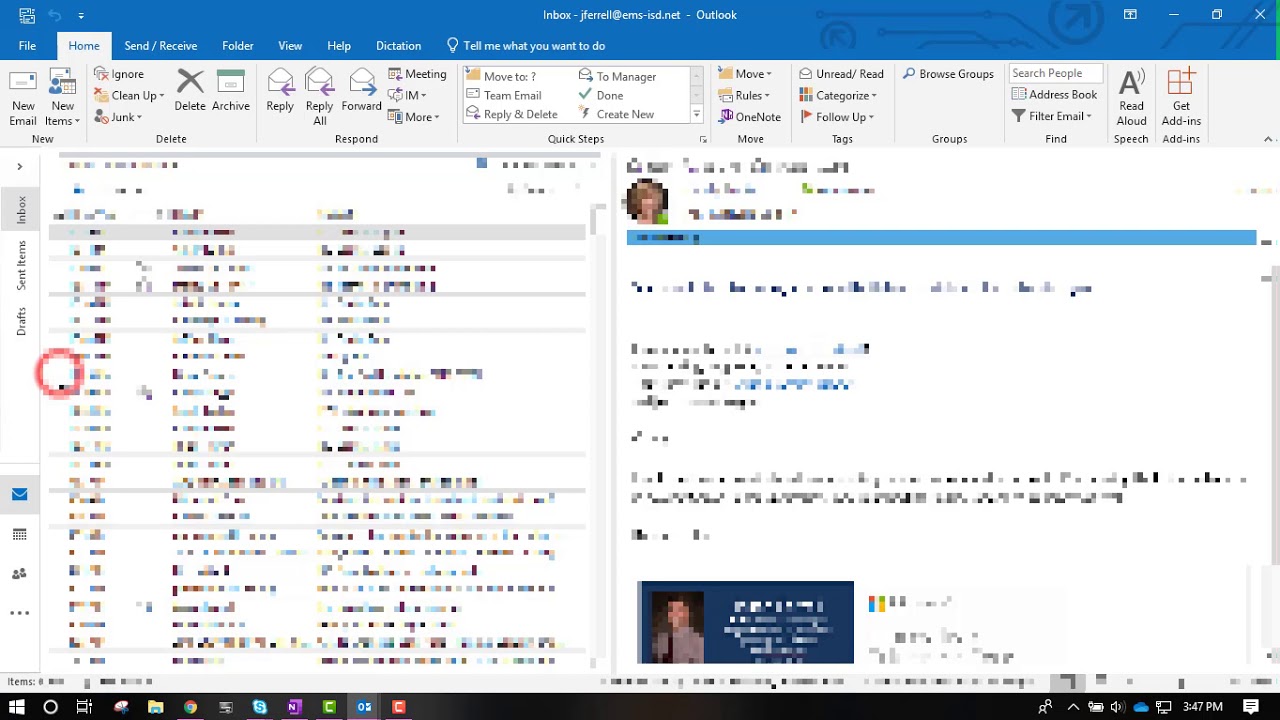Open the More respond options
This screenshot has height=720, width=1280.
click(x=414, y=117)
